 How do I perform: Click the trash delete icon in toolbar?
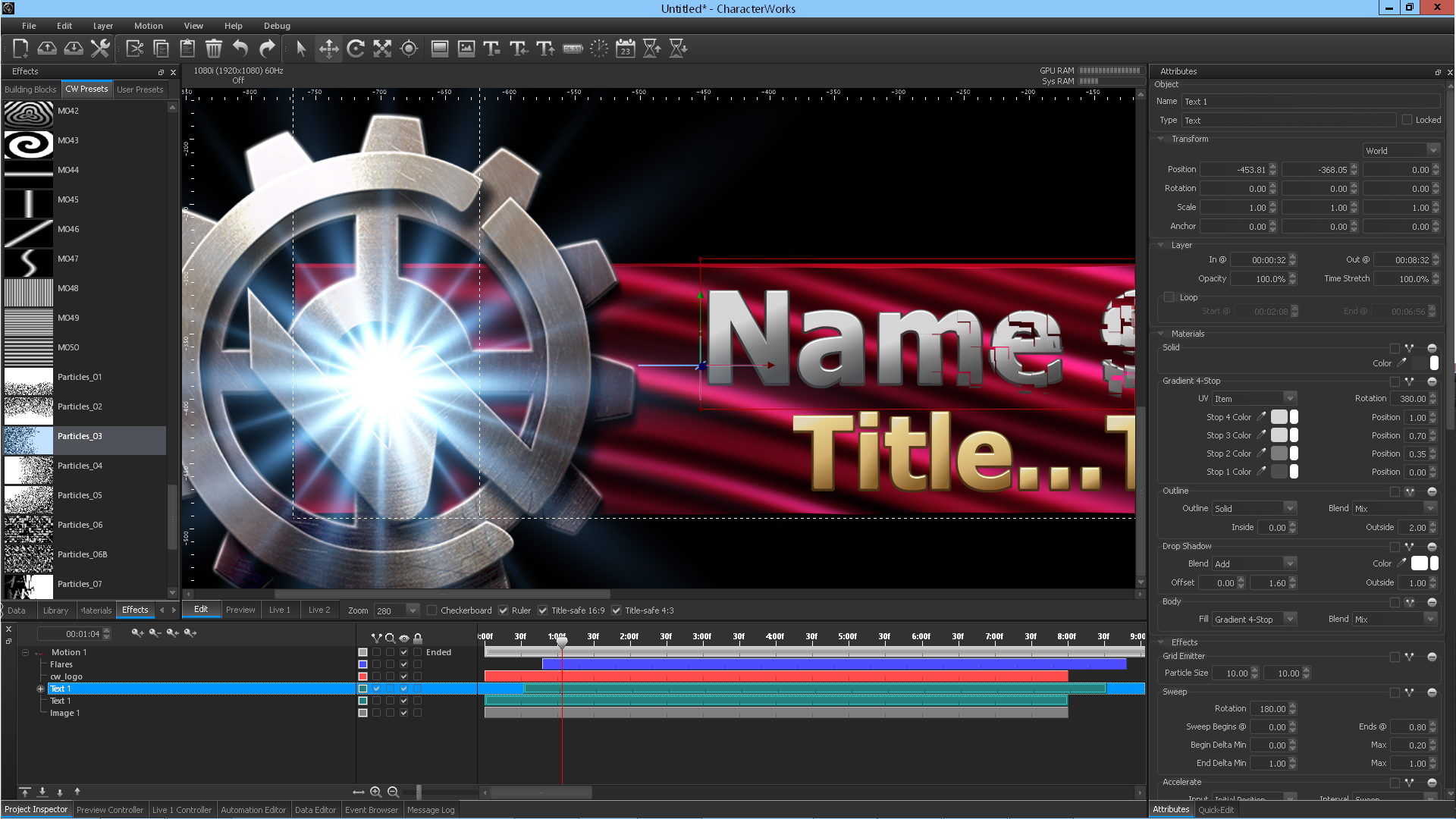coord(214,49)
